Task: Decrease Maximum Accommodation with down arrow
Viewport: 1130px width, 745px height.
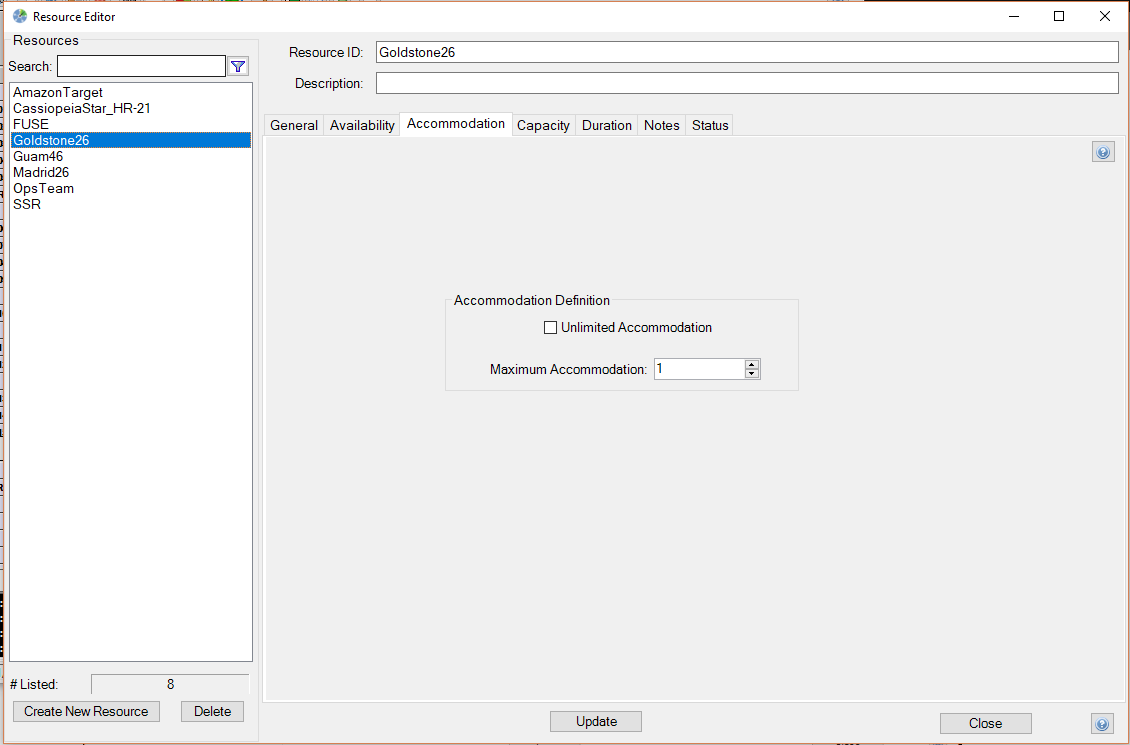Action: click(x=752, y=374)
